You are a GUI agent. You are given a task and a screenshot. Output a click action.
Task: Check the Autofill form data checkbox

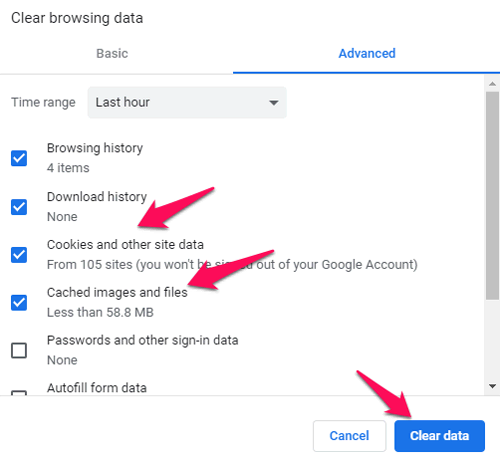click(19, 393)
